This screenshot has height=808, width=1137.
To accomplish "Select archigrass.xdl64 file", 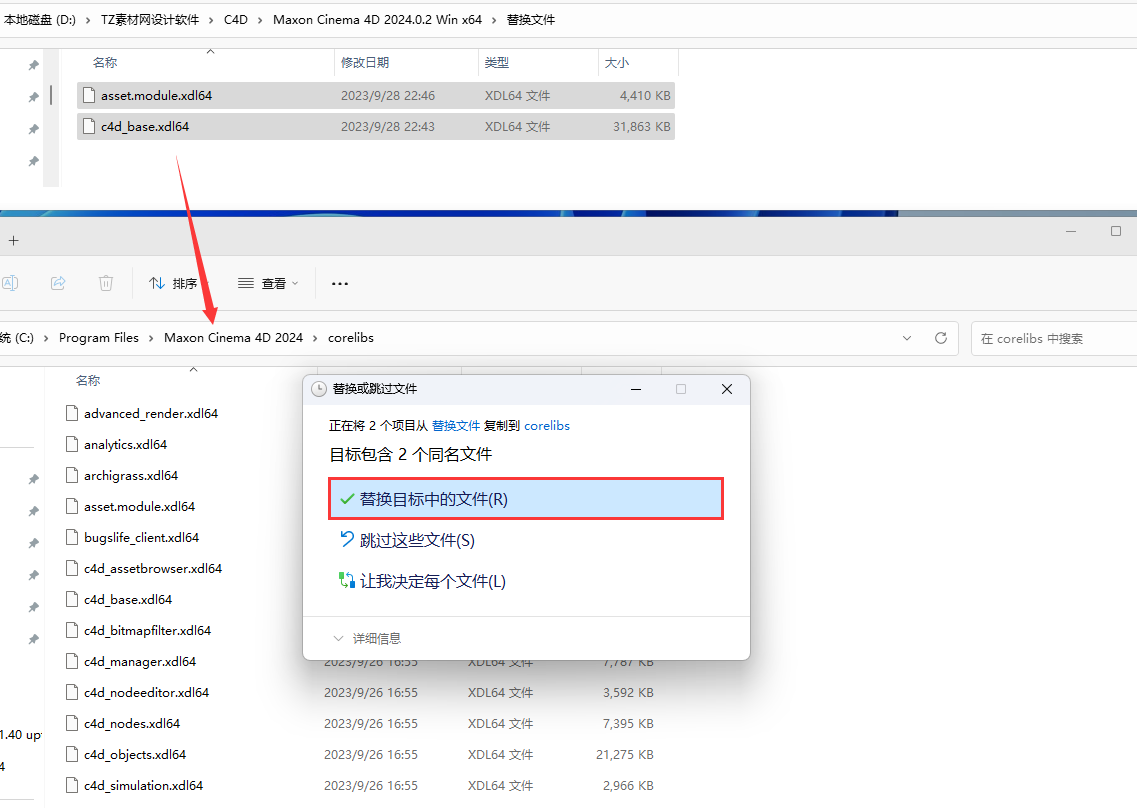I will [x=131, y=476].
